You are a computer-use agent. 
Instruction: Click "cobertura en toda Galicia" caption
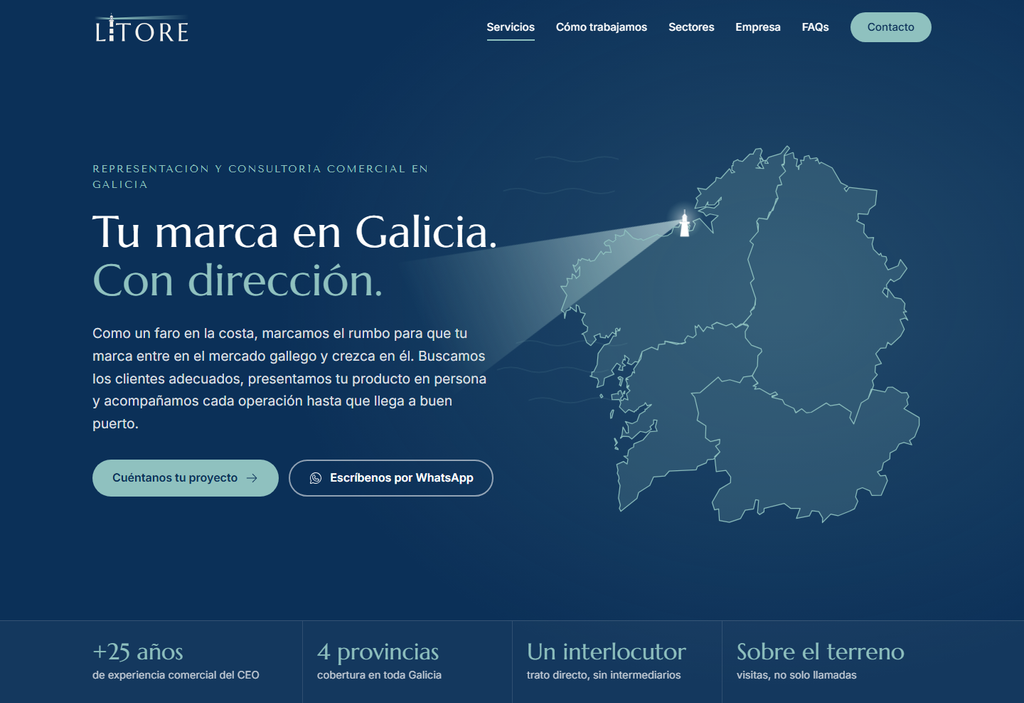(379, 675)
